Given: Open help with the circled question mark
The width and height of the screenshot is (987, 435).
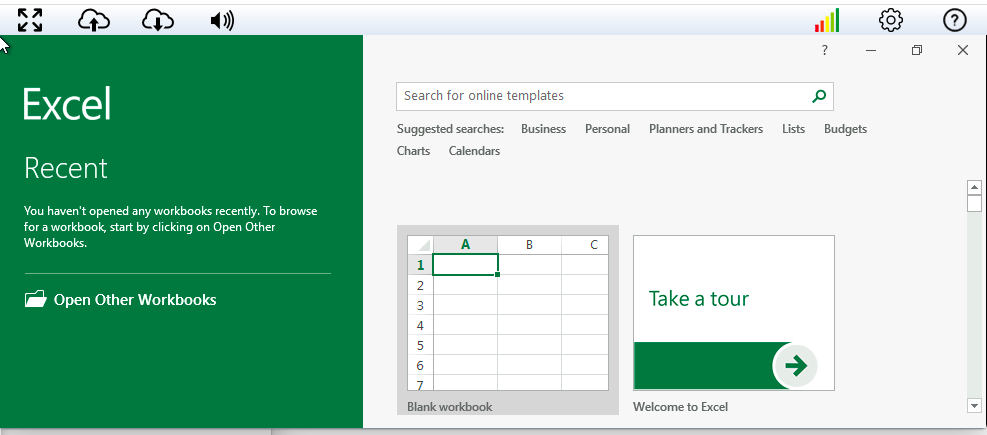Looking at the screenshot, I should point(955,20).
